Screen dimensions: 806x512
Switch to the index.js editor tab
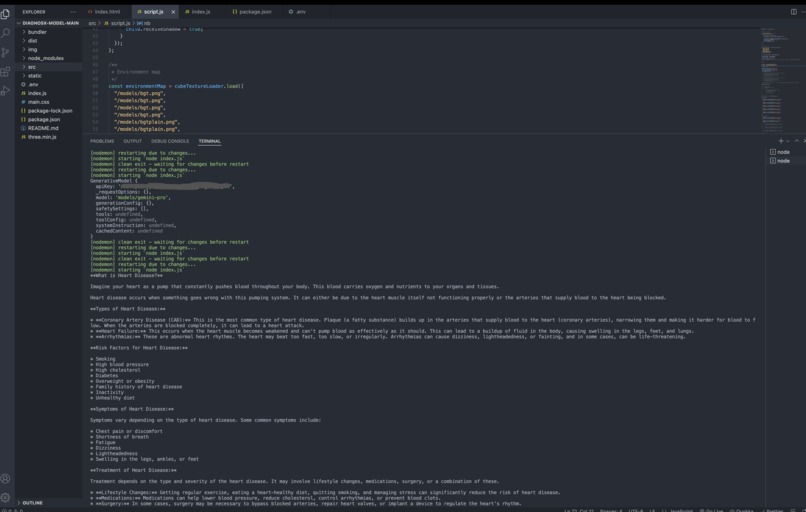point(198,11)
